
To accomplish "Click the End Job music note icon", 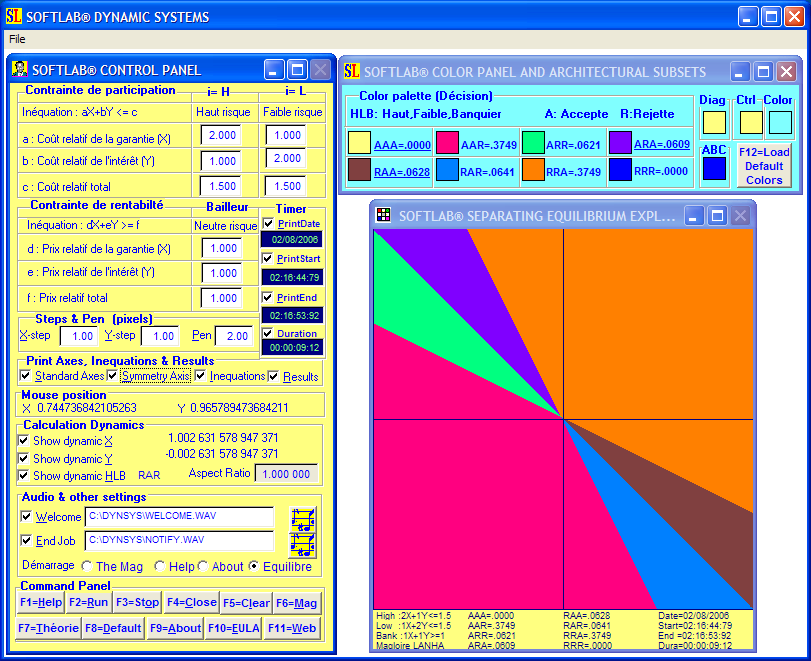I will point(303,545).
